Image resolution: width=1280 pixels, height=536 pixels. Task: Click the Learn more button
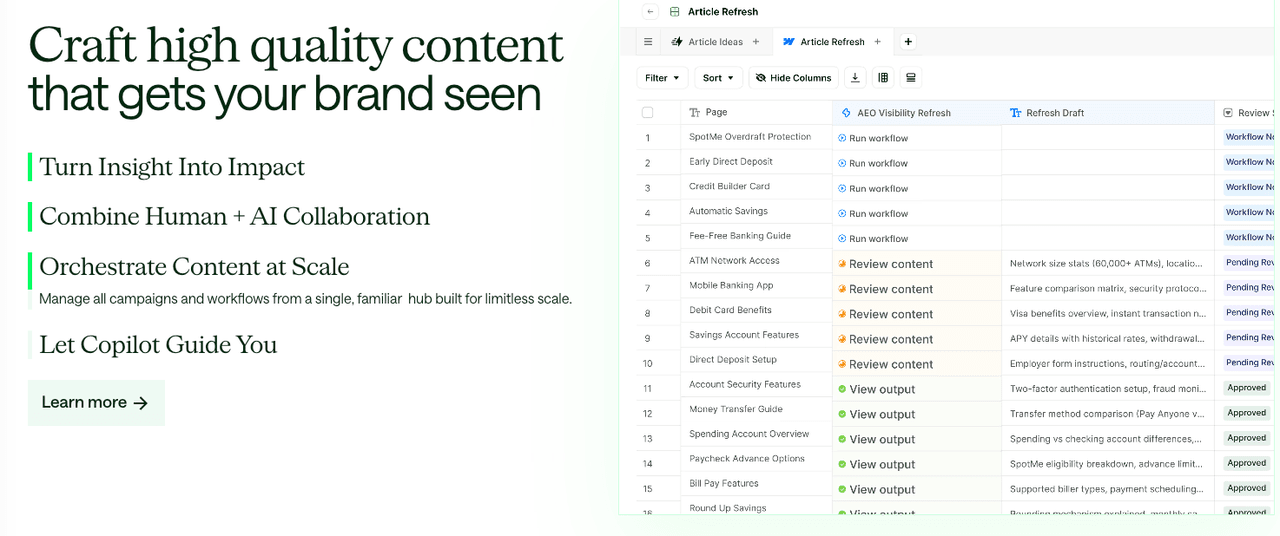[x=96, y=403]
